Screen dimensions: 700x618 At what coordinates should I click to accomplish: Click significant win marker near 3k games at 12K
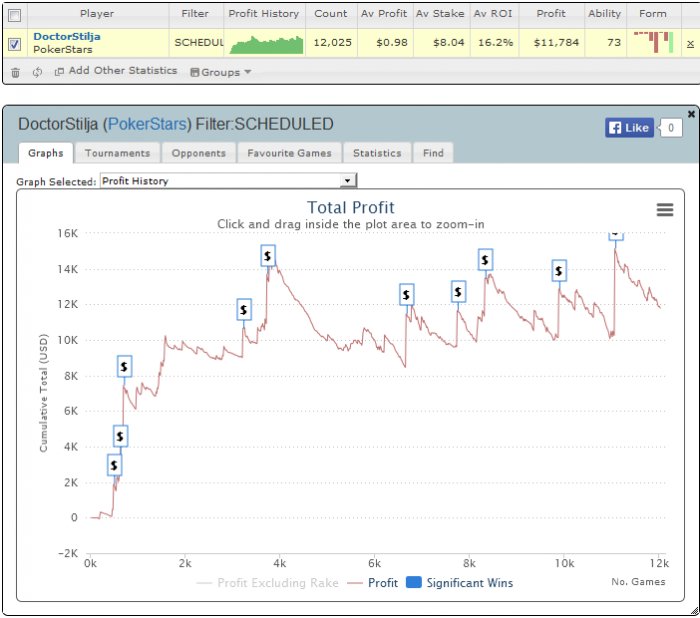click(x=244, y=309)
